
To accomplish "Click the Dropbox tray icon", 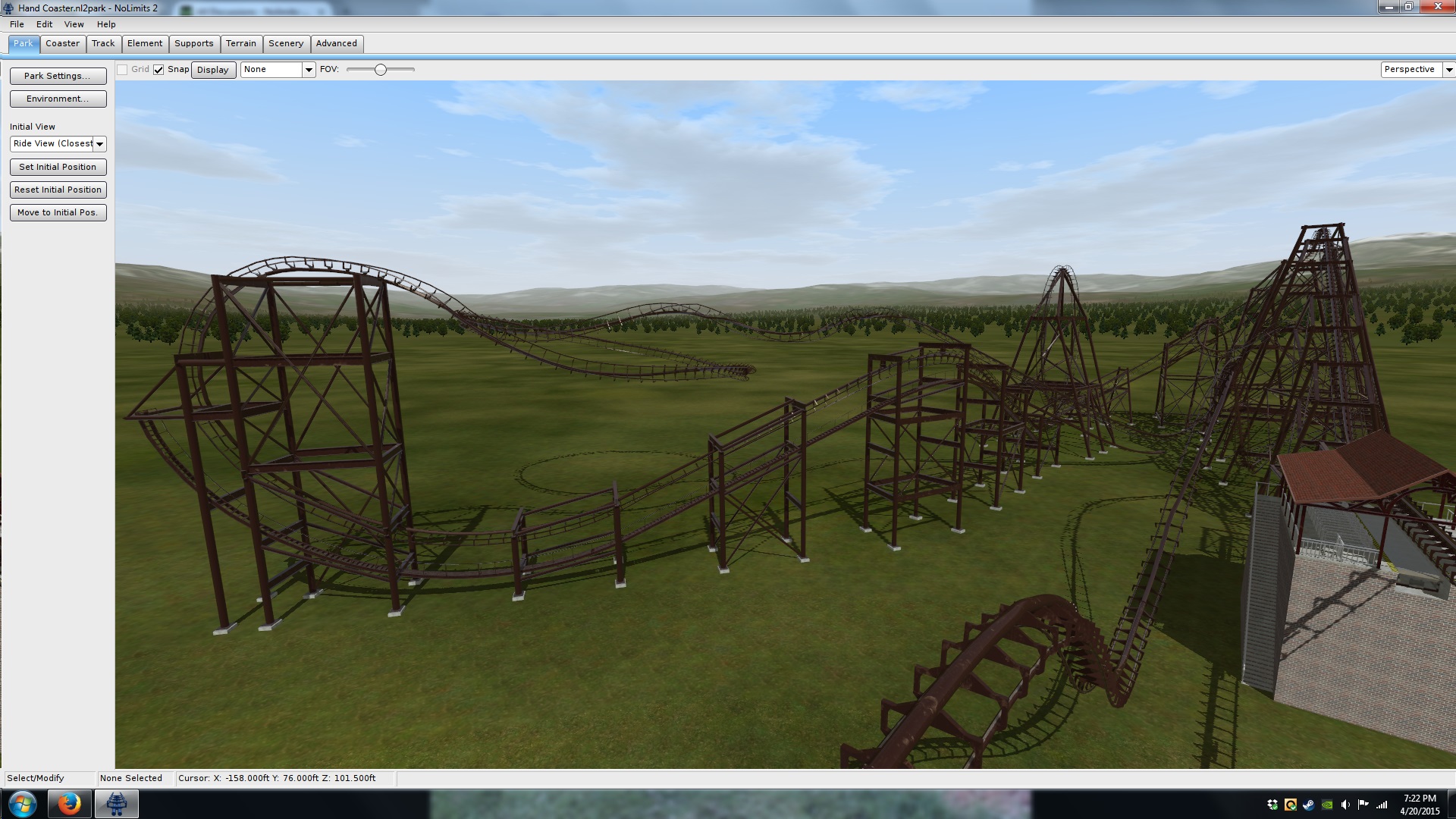I will pos(1272,805).
